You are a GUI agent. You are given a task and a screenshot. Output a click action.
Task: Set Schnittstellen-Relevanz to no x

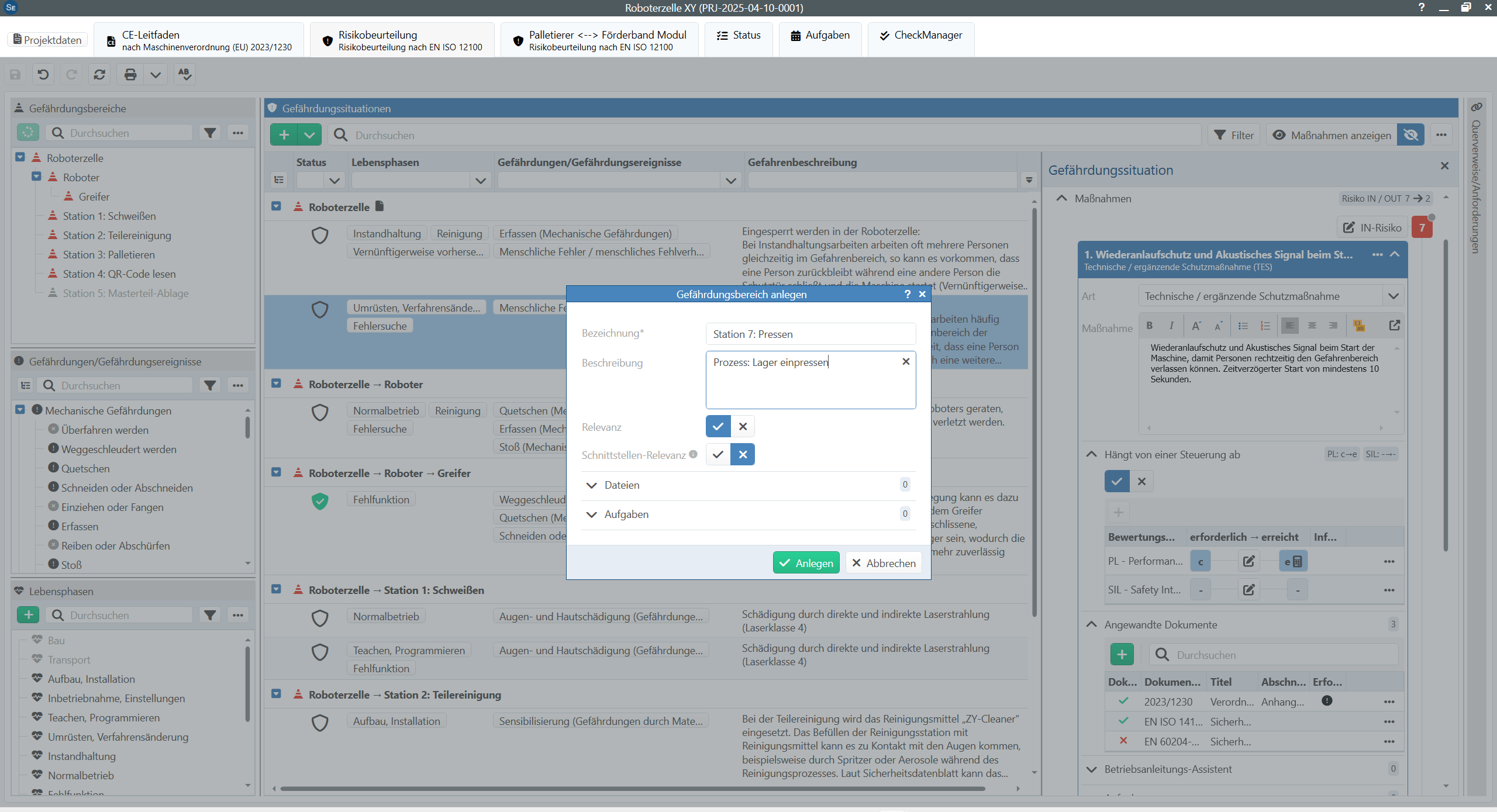743,455
